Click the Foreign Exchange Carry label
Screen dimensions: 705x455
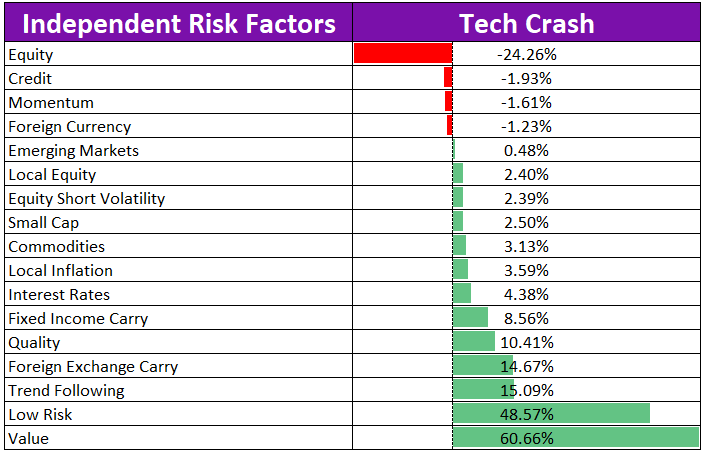pos(93,367)
